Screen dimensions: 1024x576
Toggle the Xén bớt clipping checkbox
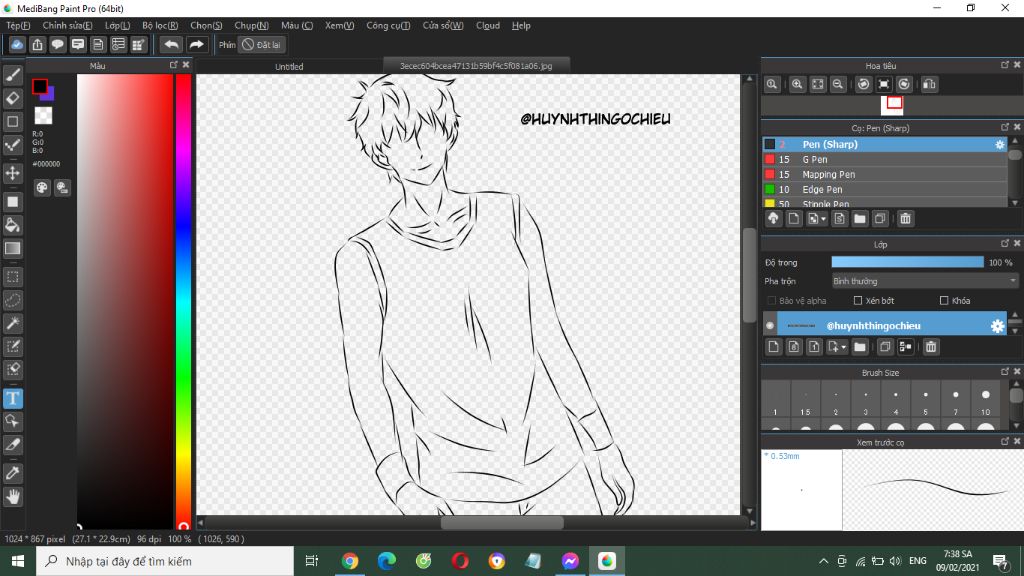pyautogui.click(x=858, y=300)
